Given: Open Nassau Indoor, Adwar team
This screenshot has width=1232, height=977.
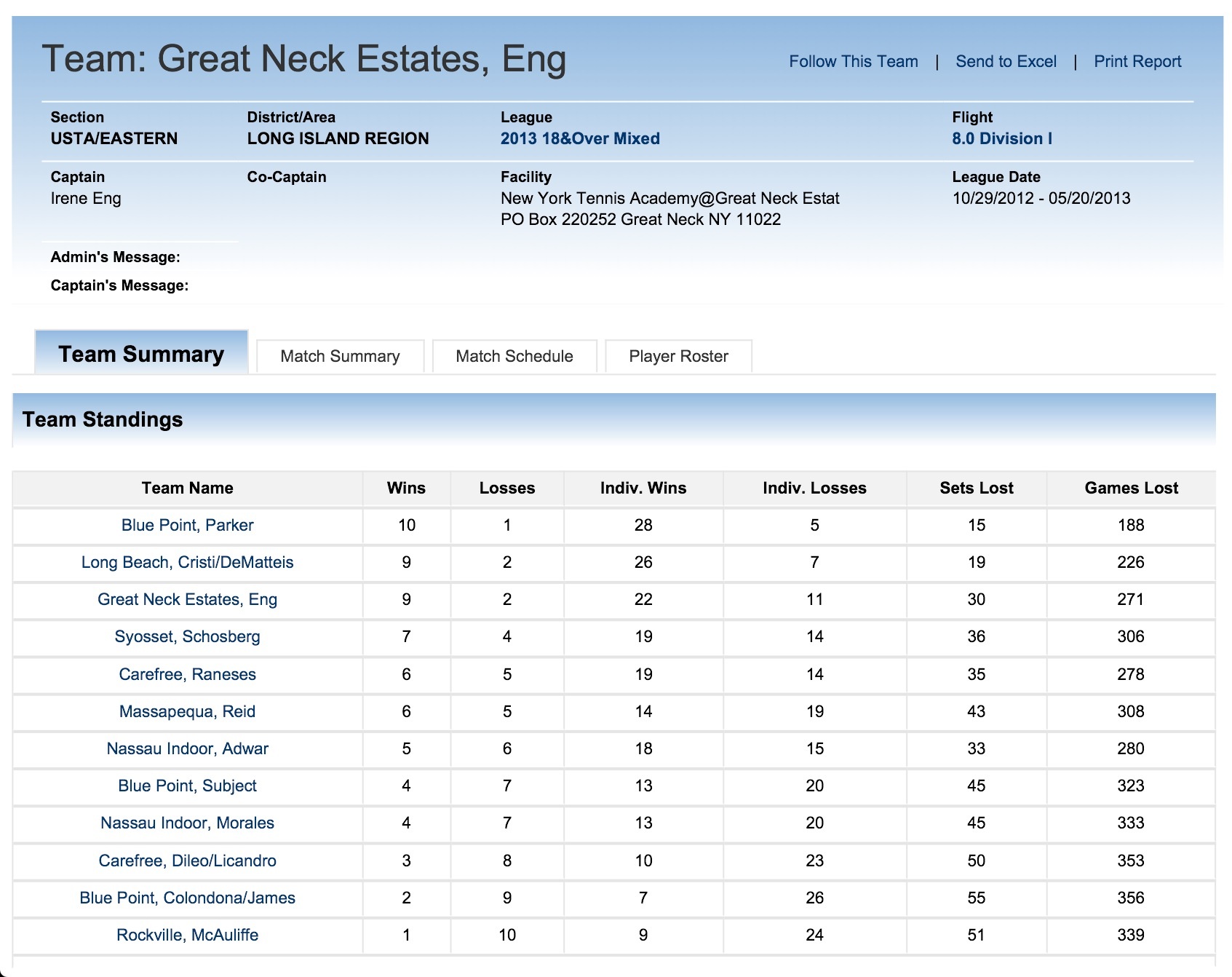Looking at the screenshot, I should click(x=187, y=748).
